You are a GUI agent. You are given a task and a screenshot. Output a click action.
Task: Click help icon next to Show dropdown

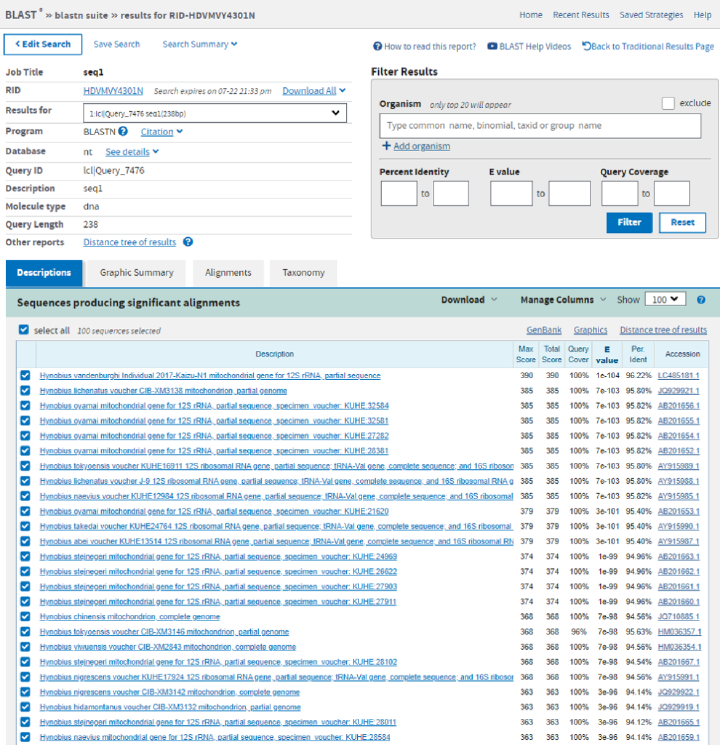tap(701, 300)
